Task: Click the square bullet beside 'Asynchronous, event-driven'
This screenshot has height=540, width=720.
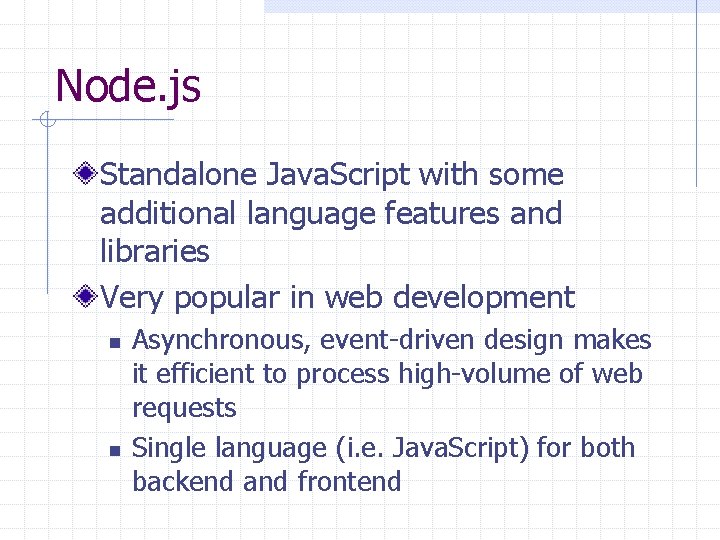Action: coord(115,343)
